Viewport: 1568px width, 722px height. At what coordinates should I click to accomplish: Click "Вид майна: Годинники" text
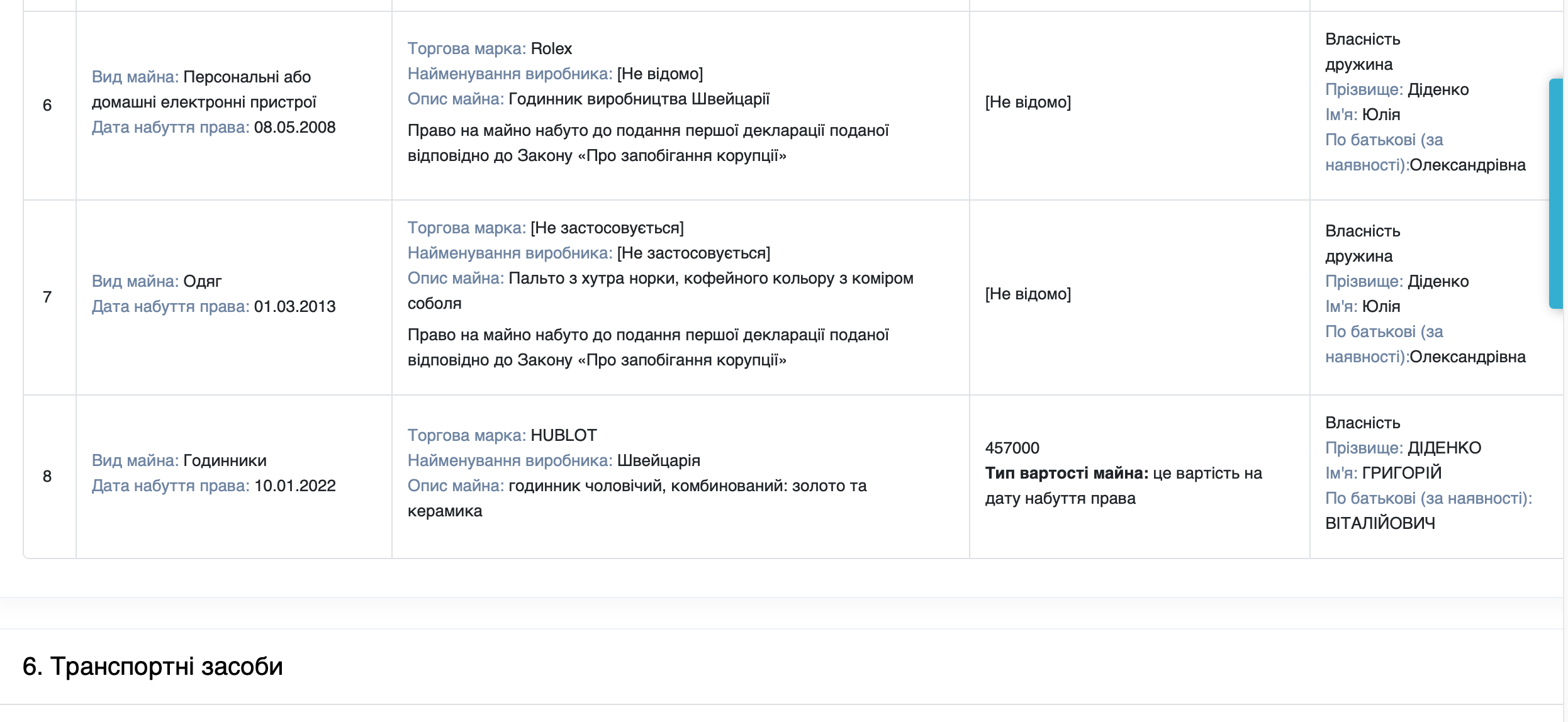coord(179,460)
